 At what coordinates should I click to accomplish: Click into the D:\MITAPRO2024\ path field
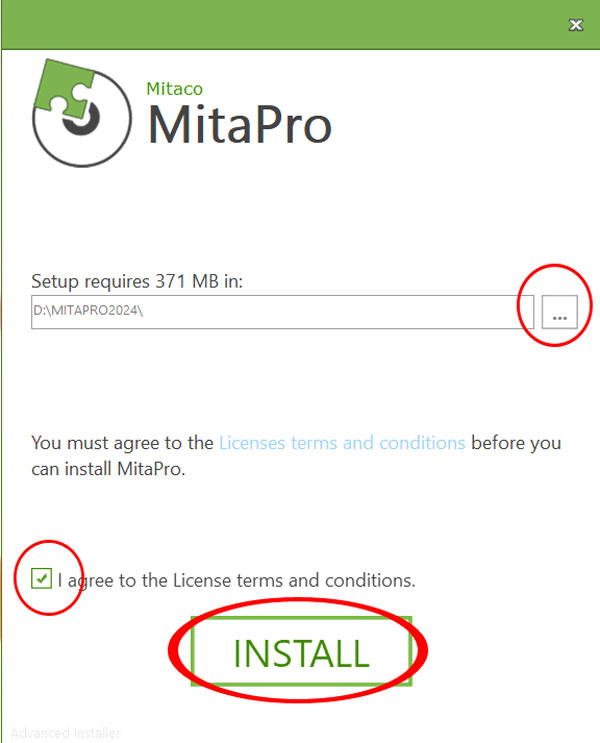click(282, 312)
